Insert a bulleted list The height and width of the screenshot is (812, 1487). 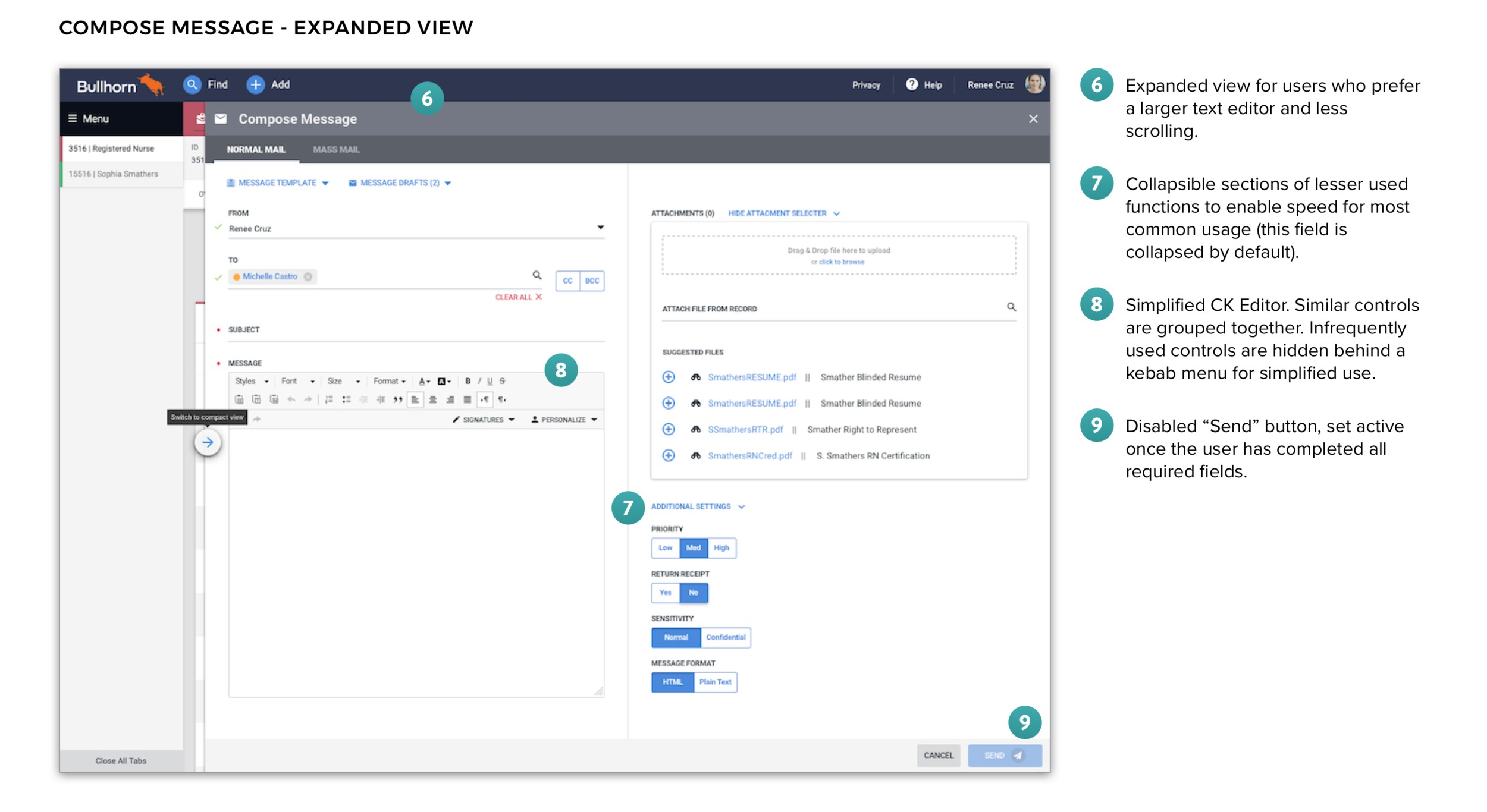coord(346,399)
